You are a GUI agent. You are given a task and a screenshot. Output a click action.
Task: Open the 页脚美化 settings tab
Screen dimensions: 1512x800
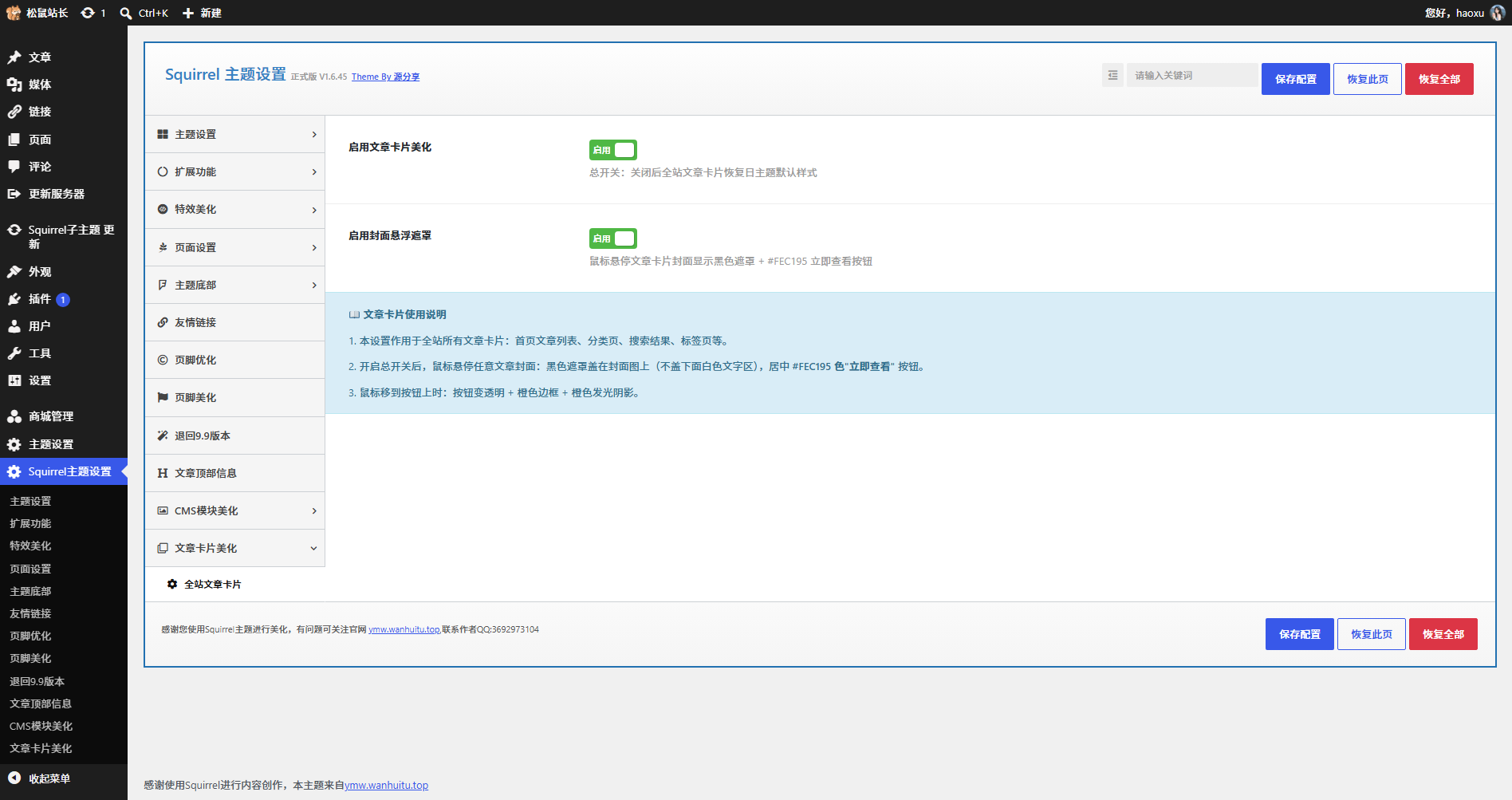click(x=235, y=398)
